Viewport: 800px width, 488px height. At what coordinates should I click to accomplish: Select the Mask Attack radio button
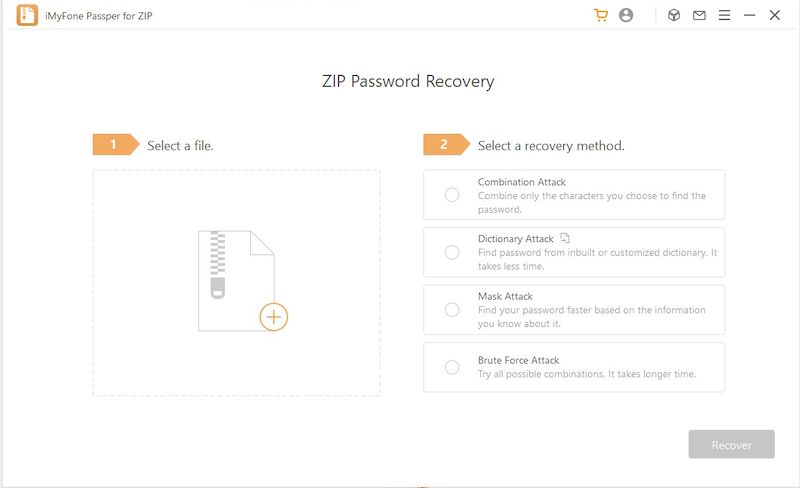tap(452, 310)
